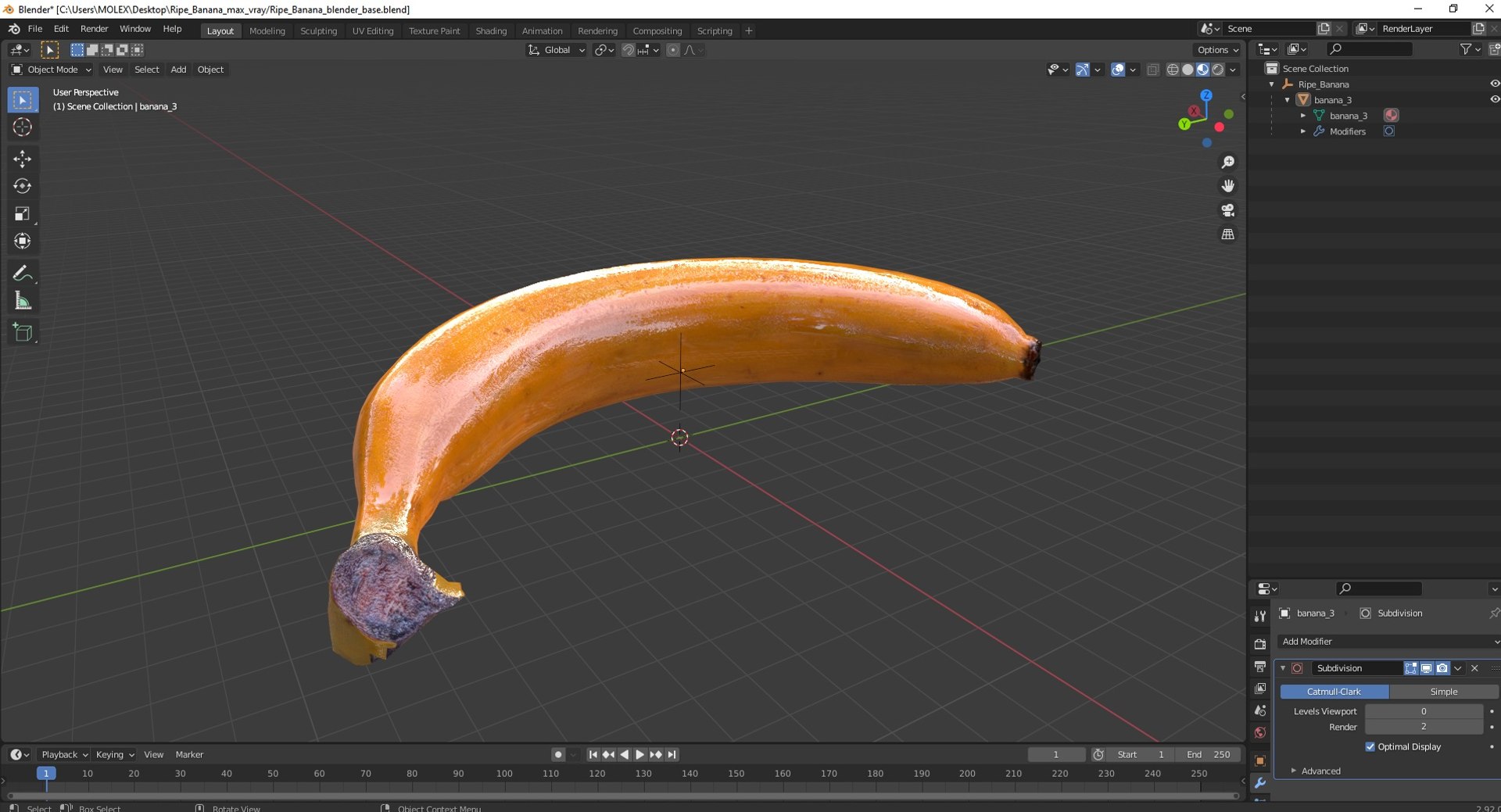Image resolution: width=1501 pixels, height=812 pixels.
Task: Hide banana_3 object in outliner
Action: [1494, 99]
